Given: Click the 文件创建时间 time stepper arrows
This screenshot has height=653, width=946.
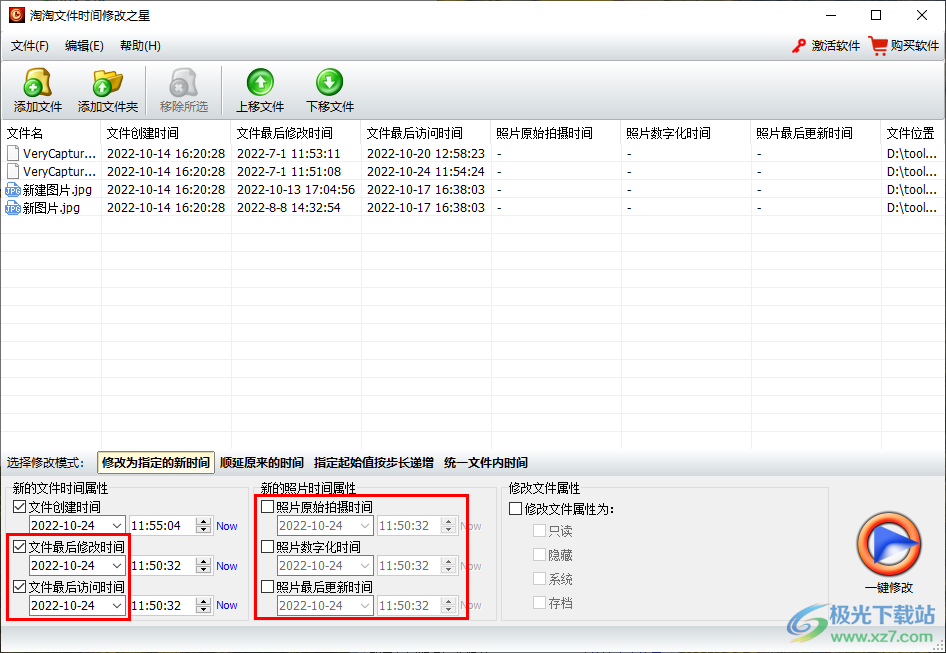Looking at the screenshot, I should (204, 526).
